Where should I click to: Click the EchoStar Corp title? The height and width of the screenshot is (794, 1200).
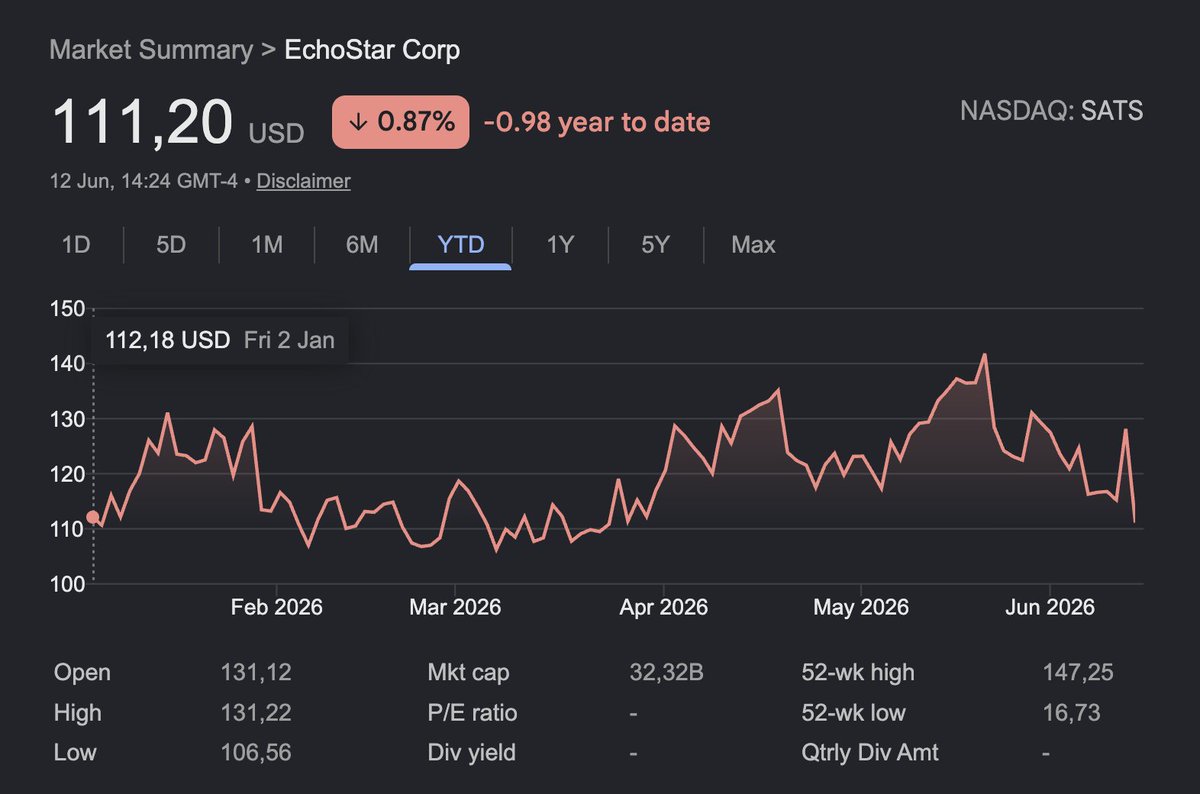tap(373, 50)
